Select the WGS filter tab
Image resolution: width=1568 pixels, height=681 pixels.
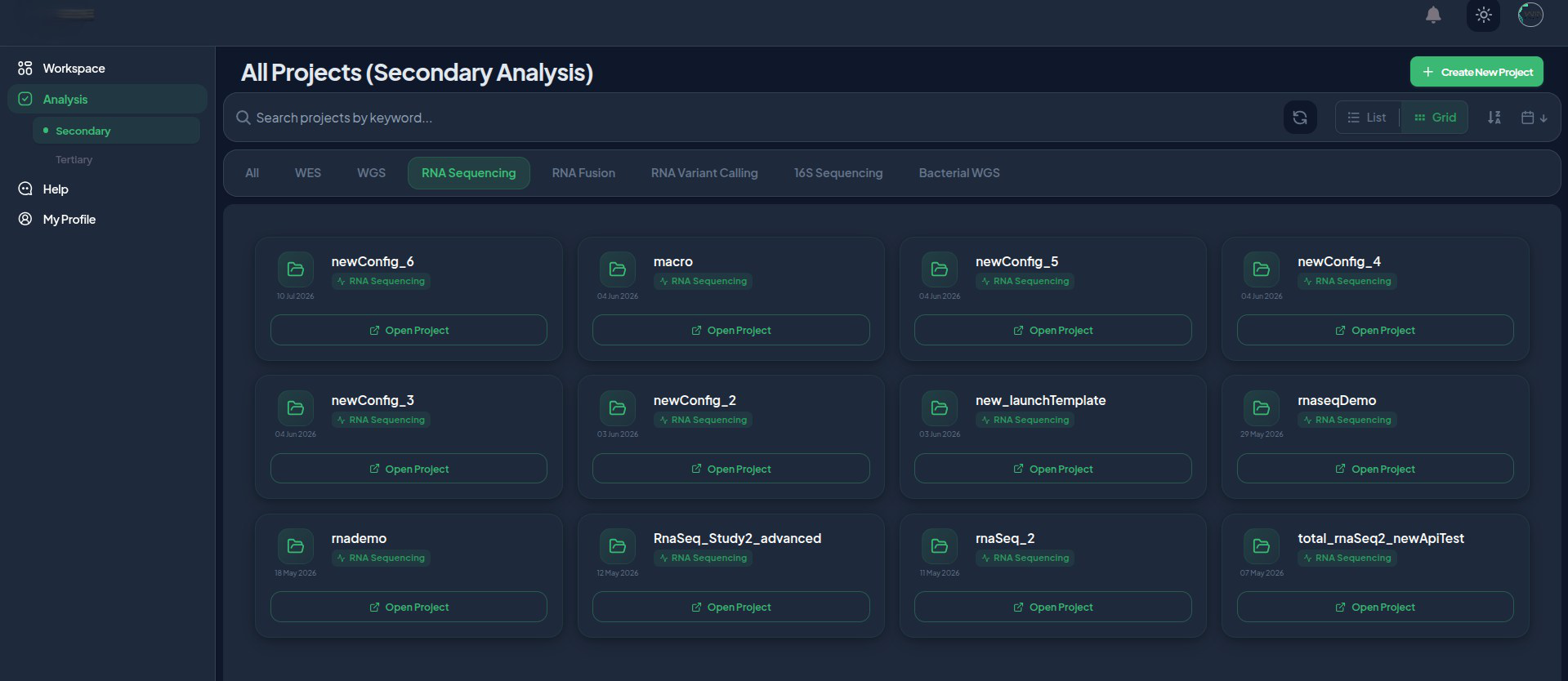pyautogui.click(x=371, y=173)
